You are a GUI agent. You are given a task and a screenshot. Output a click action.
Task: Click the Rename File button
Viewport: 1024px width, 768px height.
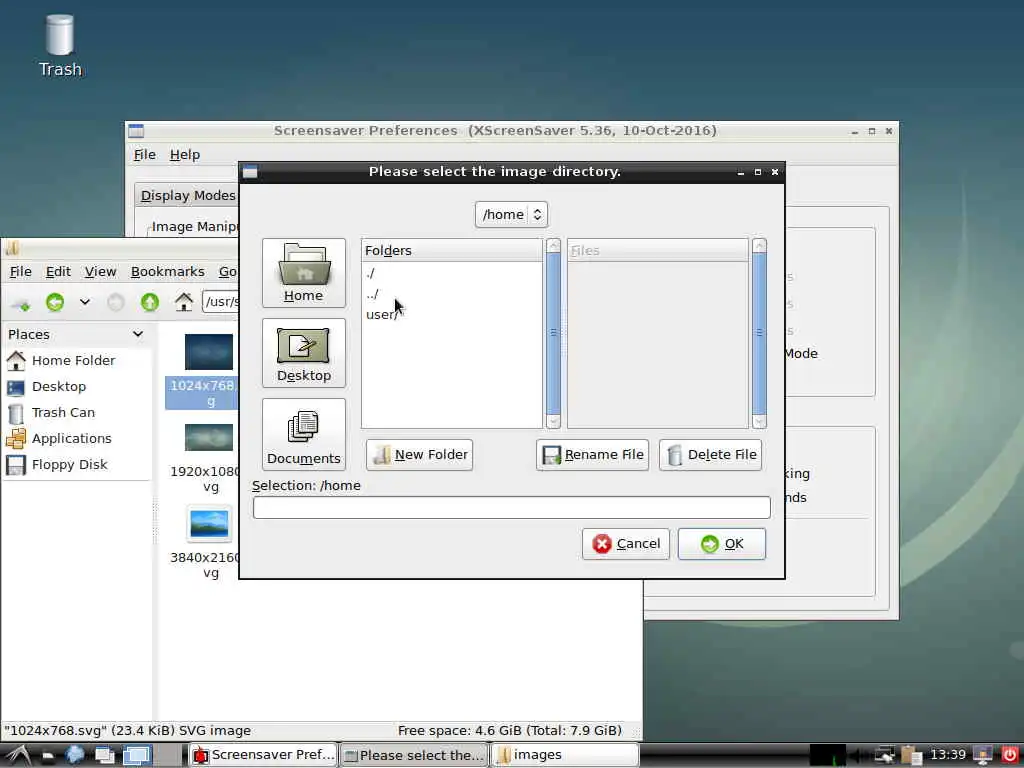coord(592,455)
